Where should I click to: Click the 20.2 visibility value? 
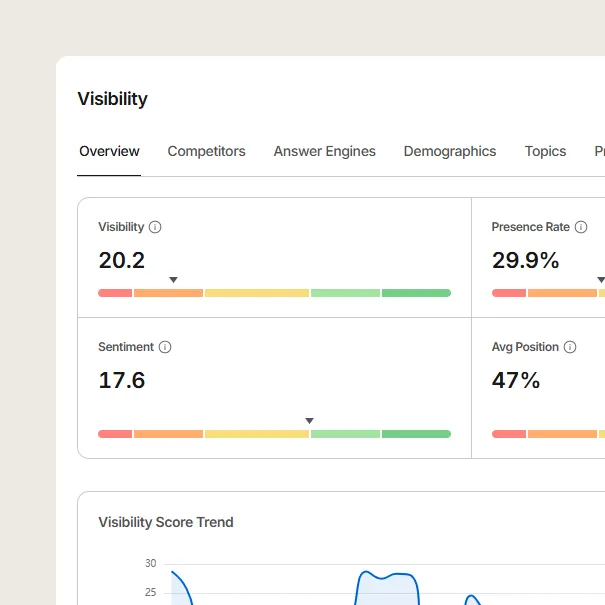pyautogui.click(x=122, y=260)
